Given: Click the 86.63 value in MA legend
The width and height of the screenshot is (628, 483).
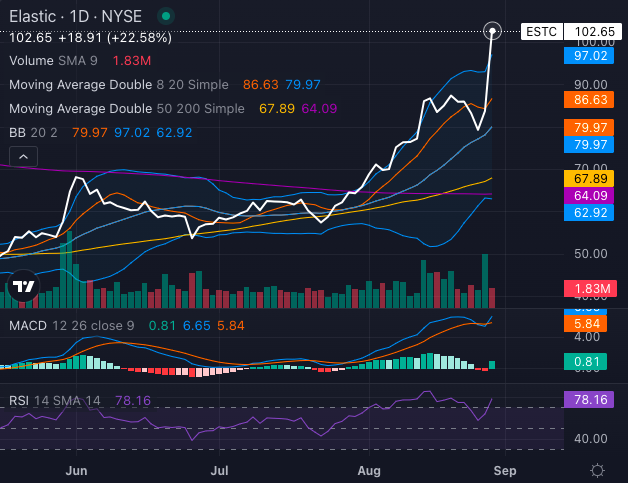Looking at the screenshot, I should (261, 85).
